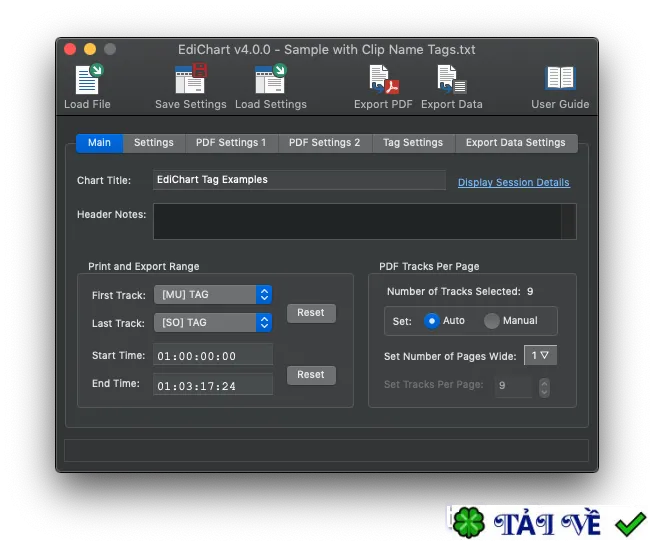Image resolution: width=654 pixels, height=546 pixels.
Task: Minimize window with the yellow button
Action: click(90, 50)
